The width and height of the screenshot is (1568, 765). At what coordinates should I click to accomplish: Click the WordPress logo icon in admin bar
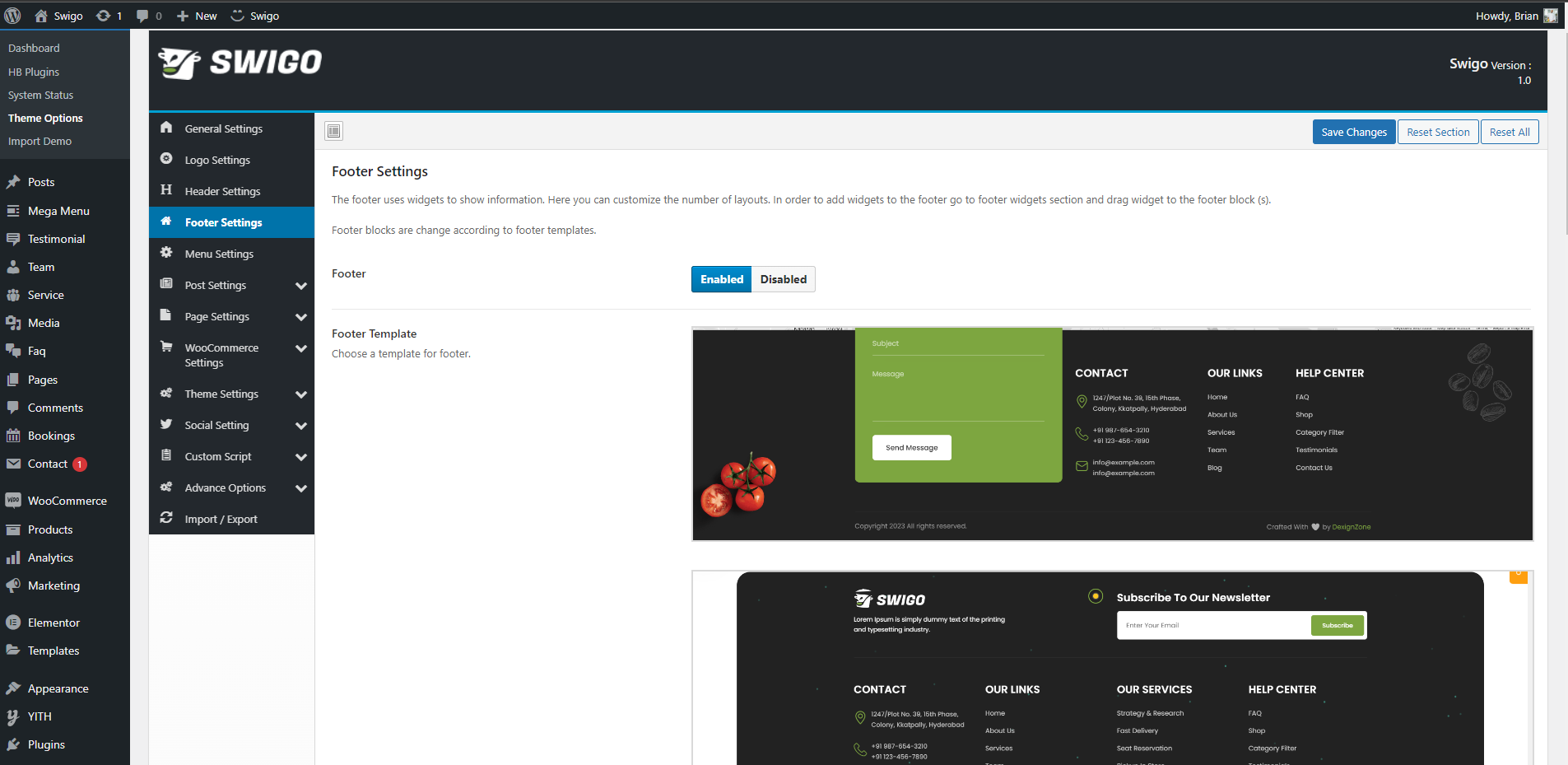tap(12, 16)
